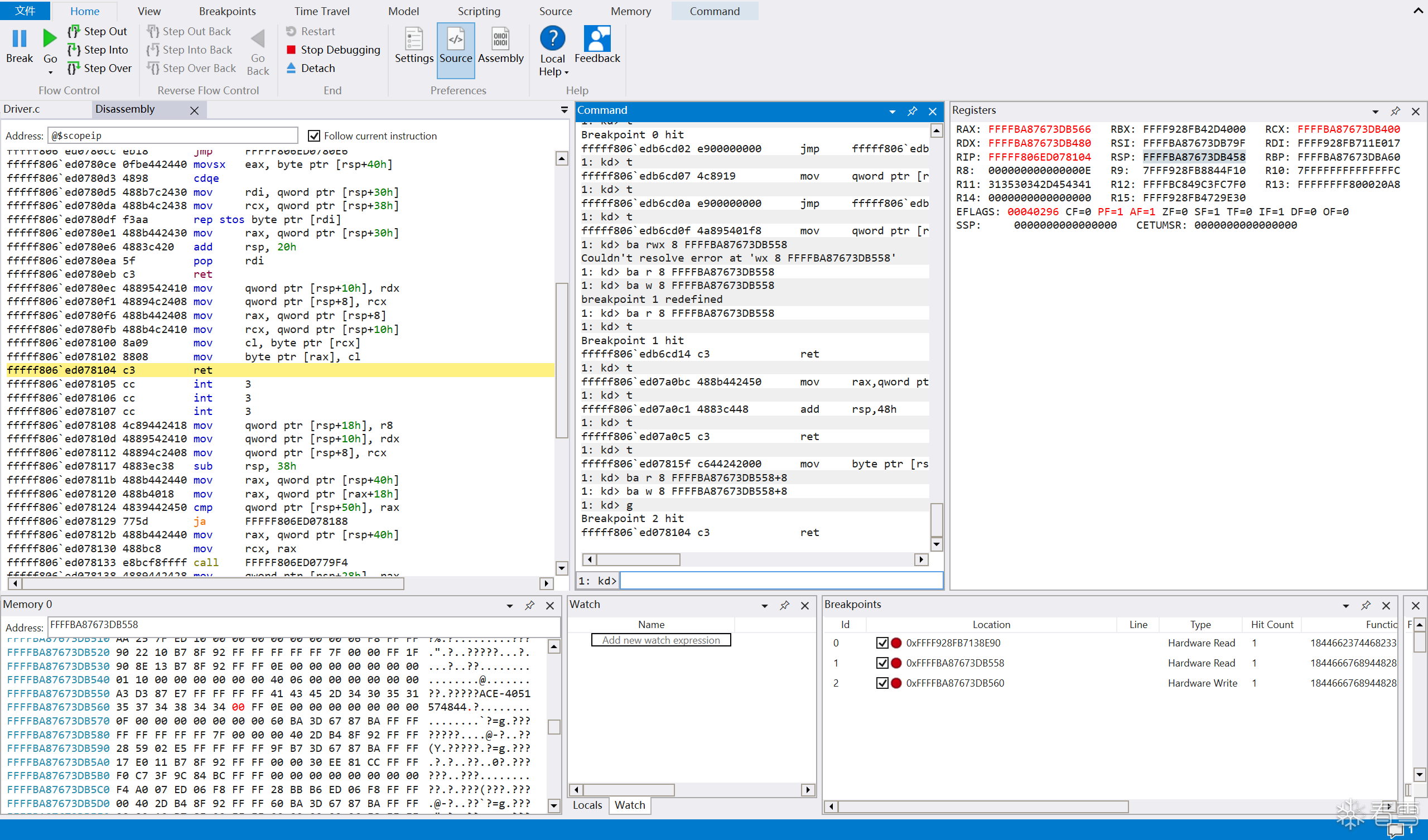Pin the Registers panel
The width and height of the screenshot is (1428, 840).
click(1395, 111)
